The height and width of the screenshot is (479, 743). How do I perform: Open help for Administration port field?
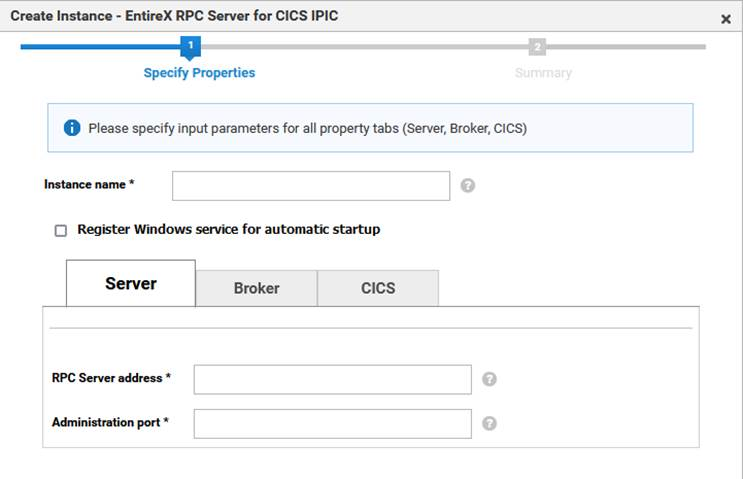pyautogui.click(x=489, y=423)
